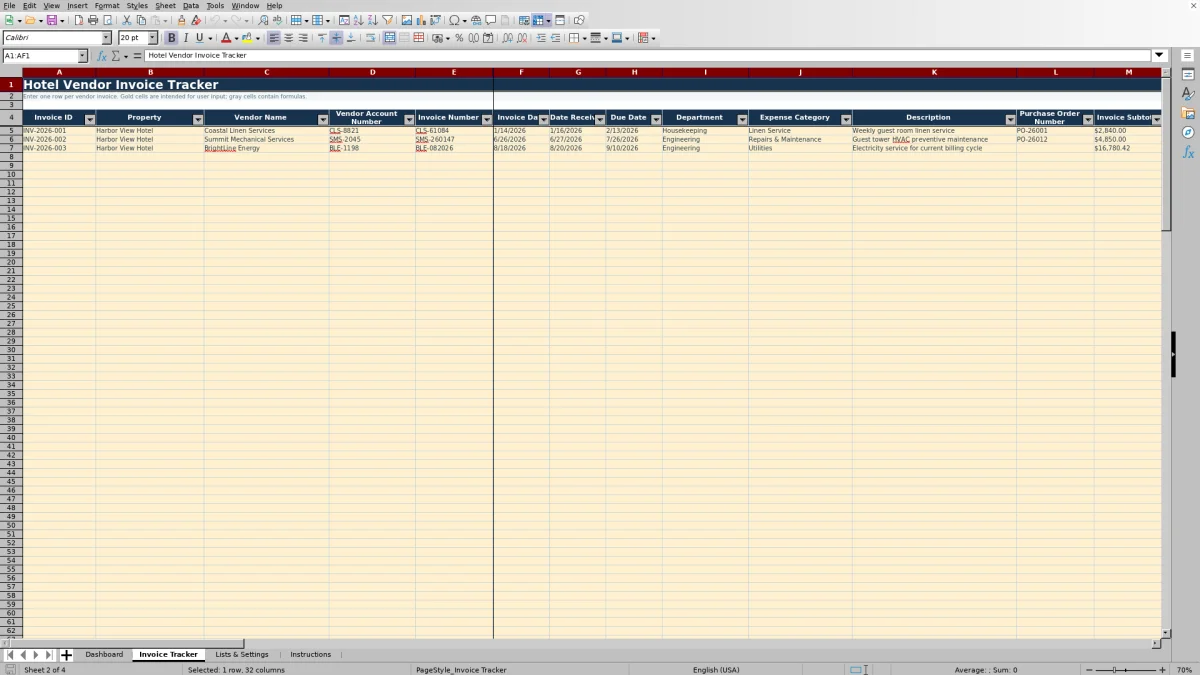This screenshot has width=1200, height=675.
Task: Click the zoom-in plus button
Action: pos(1161,669)
